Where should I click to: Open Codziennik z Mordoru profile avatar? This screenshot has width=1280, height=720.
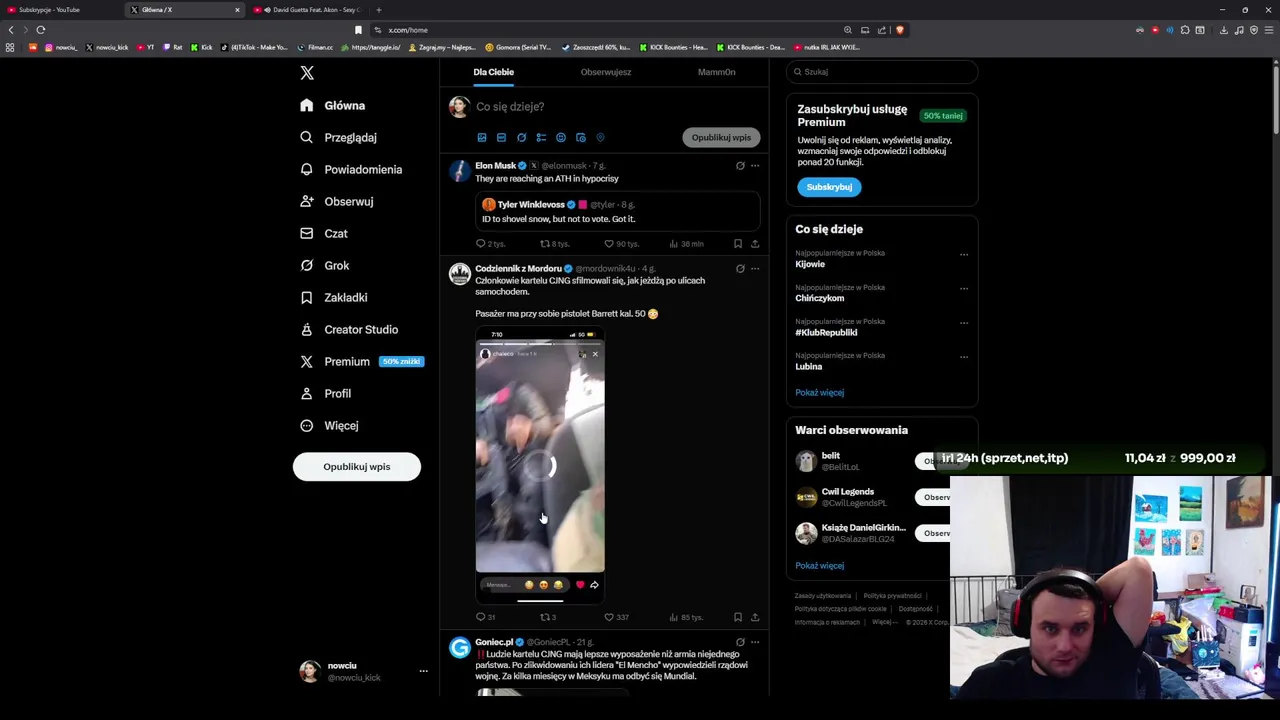[459, 273]
